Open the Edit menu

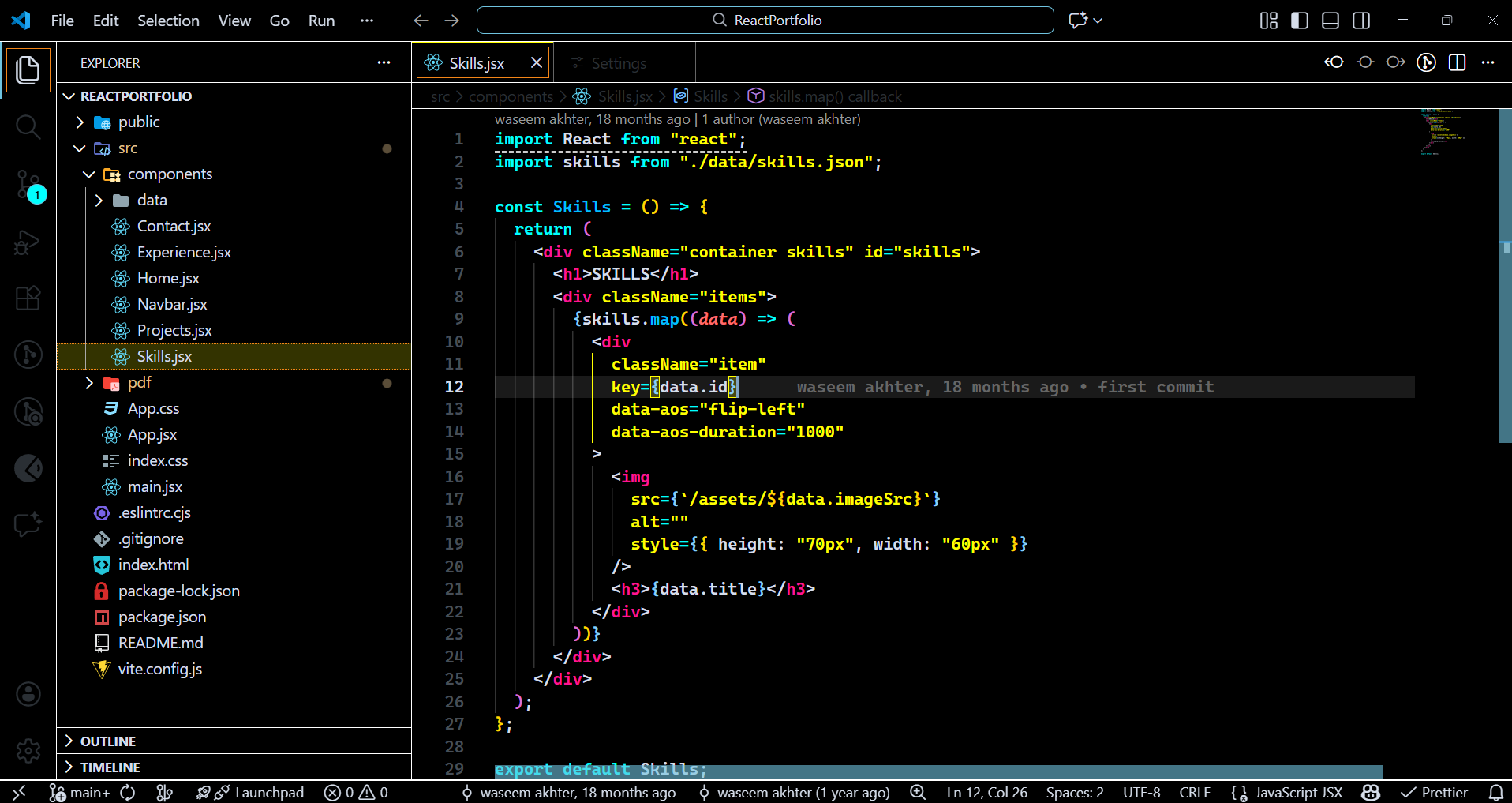pos(106,21)
